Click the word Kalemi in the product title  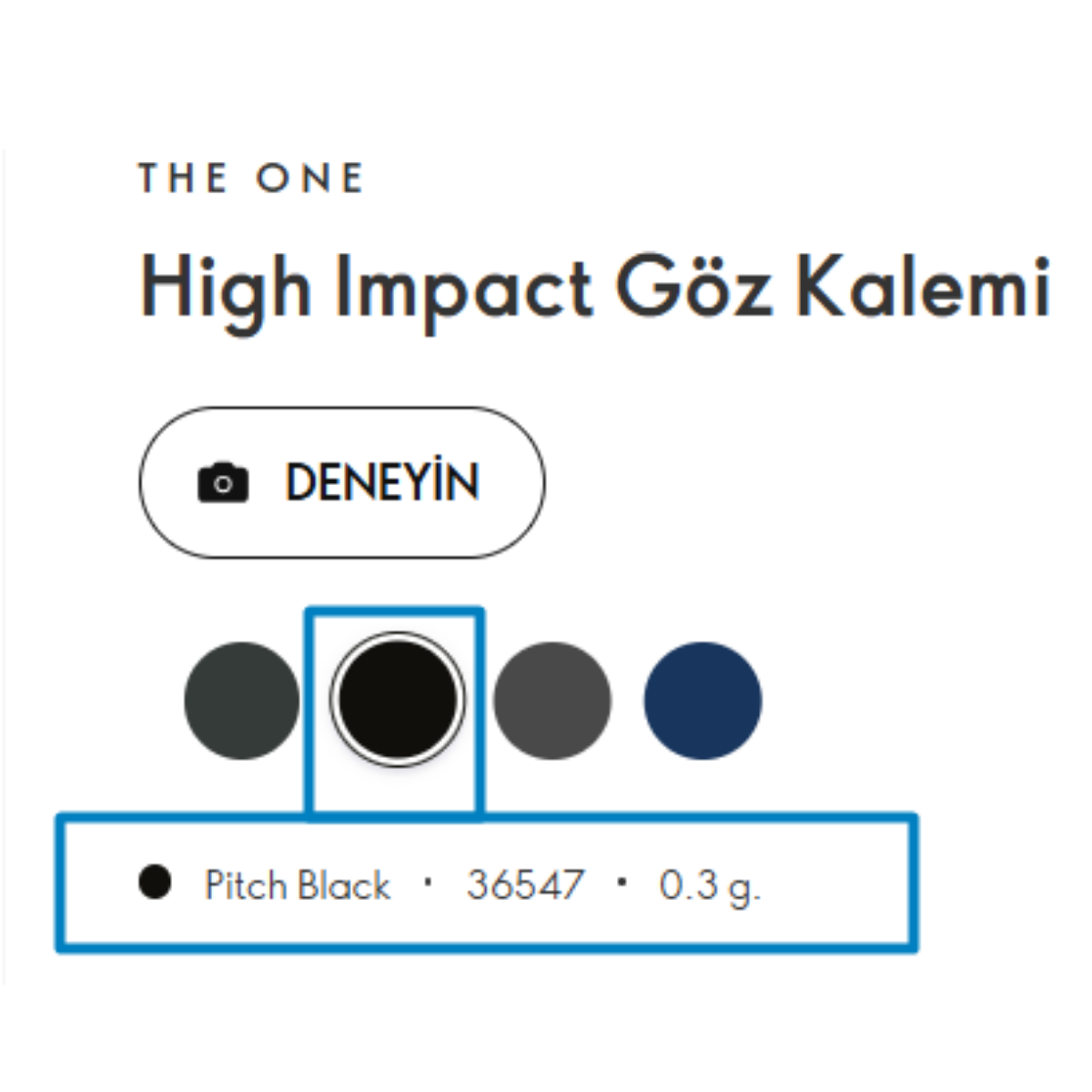click(923, 288)
